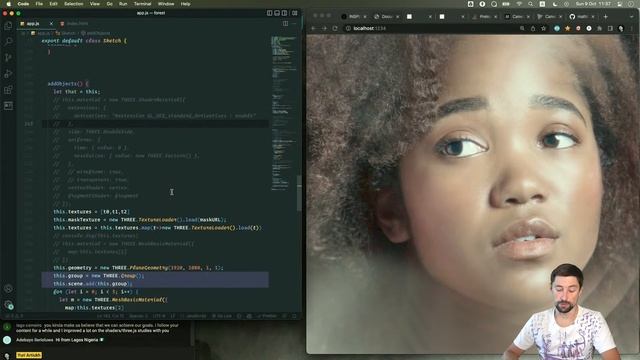Click the macOS date and time
Image resolution: width=640 pixels, height=360 pixels.
[593, 4]
